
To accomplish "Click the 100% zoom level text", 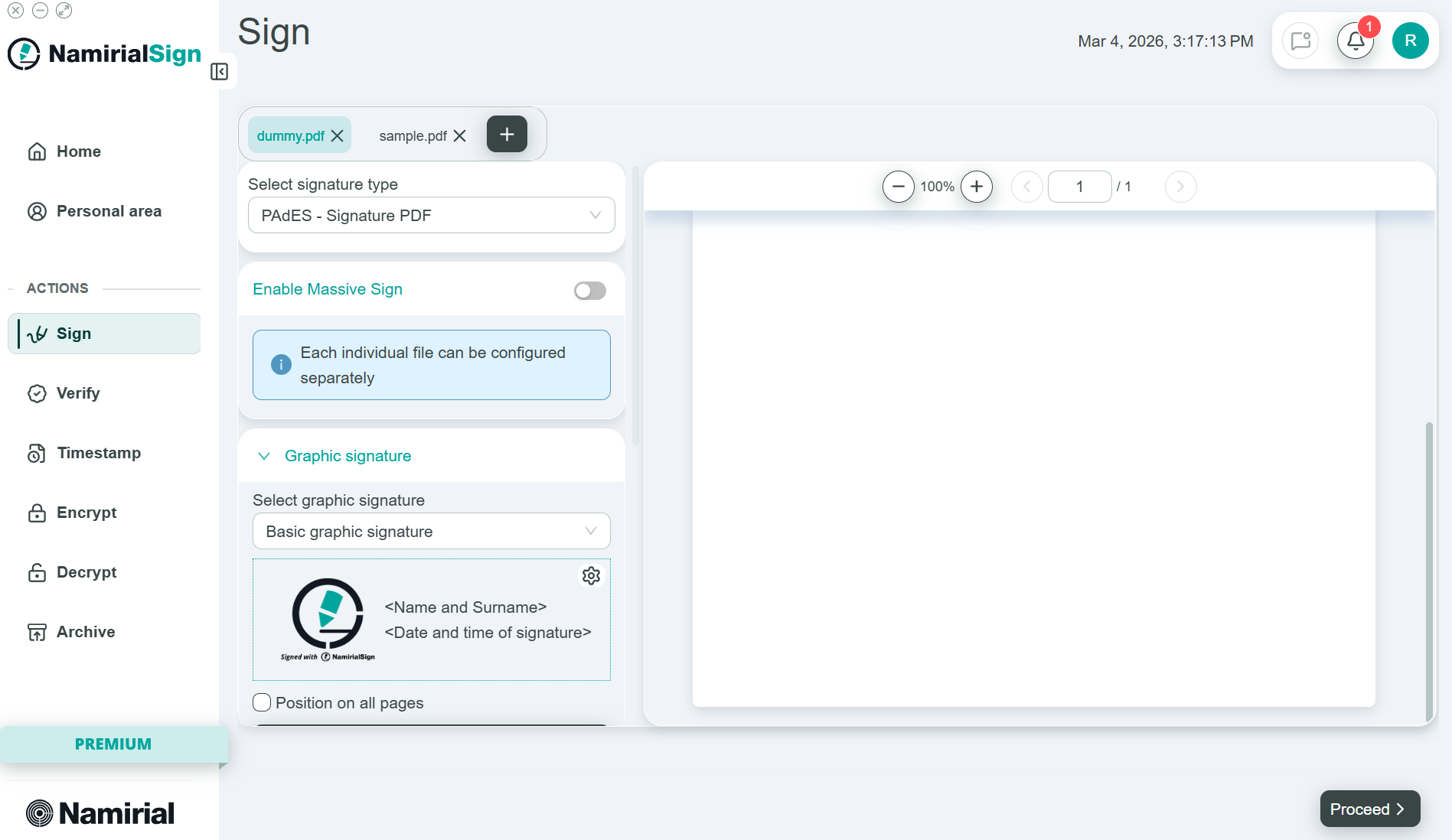I will point(937,187).
